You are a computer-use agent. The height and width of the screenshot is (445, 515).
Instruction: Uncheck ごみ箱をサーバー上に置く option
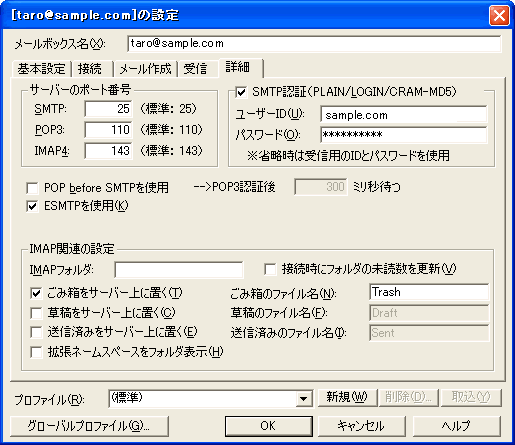click(36, 293)
